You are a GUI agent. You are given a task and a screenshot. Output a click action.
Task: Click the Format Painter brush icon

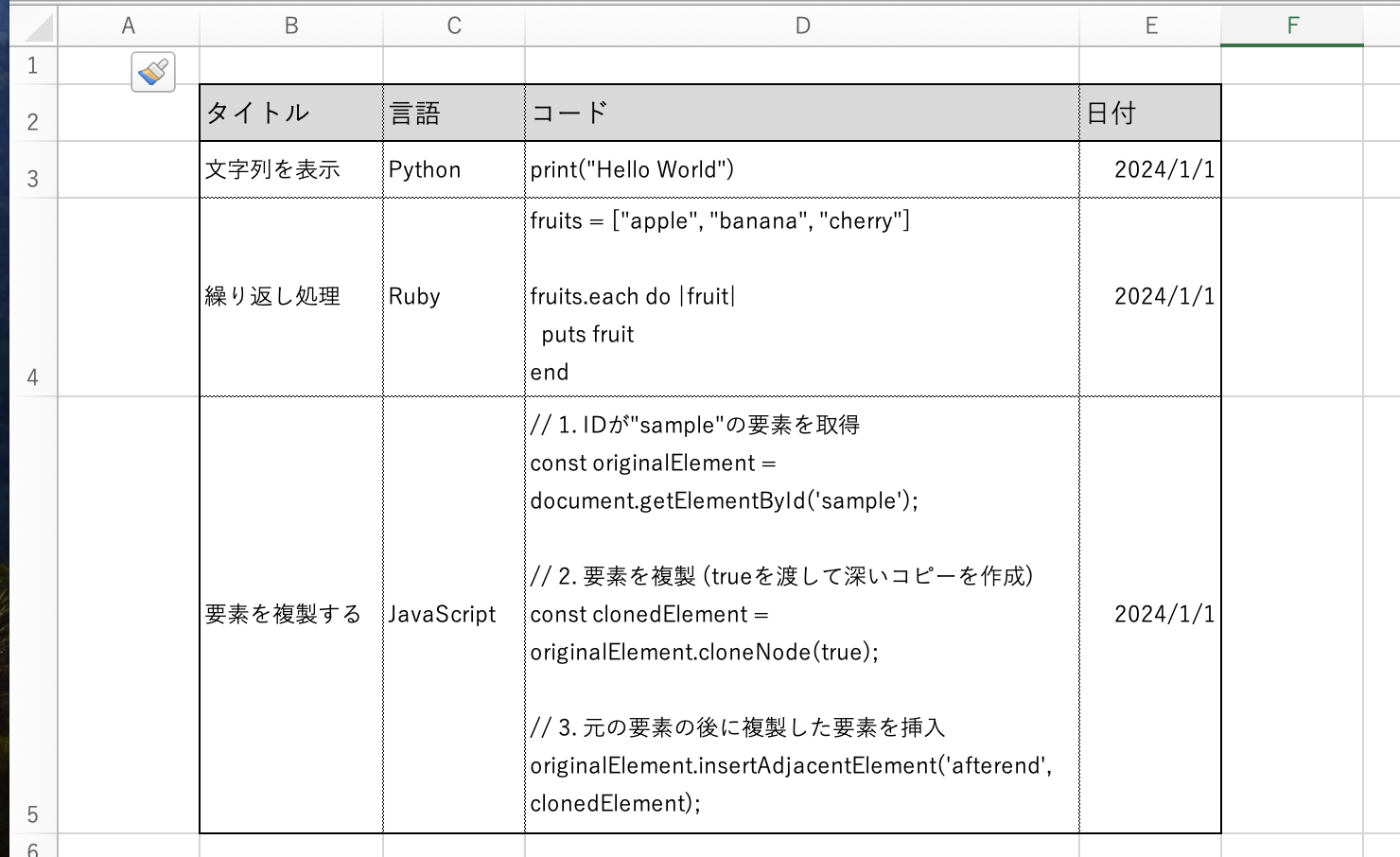(x=152, y=71)
